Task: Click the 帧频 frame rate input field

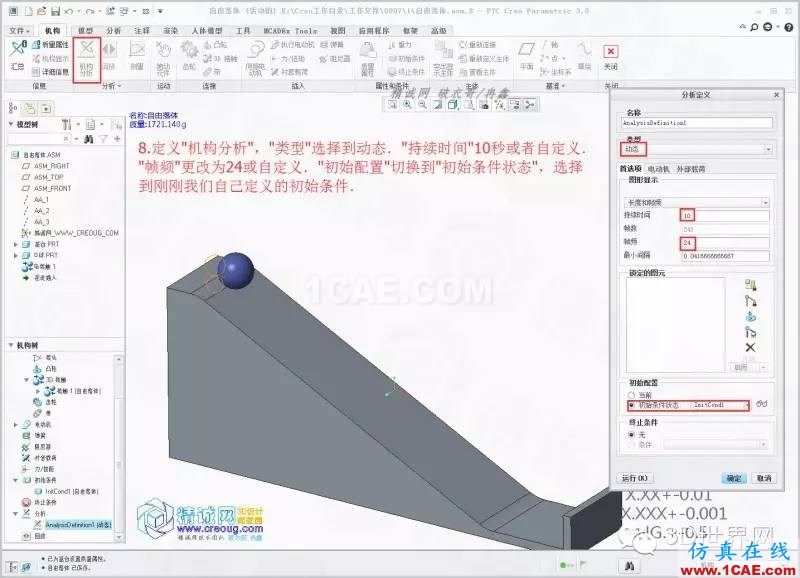Action: (725, 242)
